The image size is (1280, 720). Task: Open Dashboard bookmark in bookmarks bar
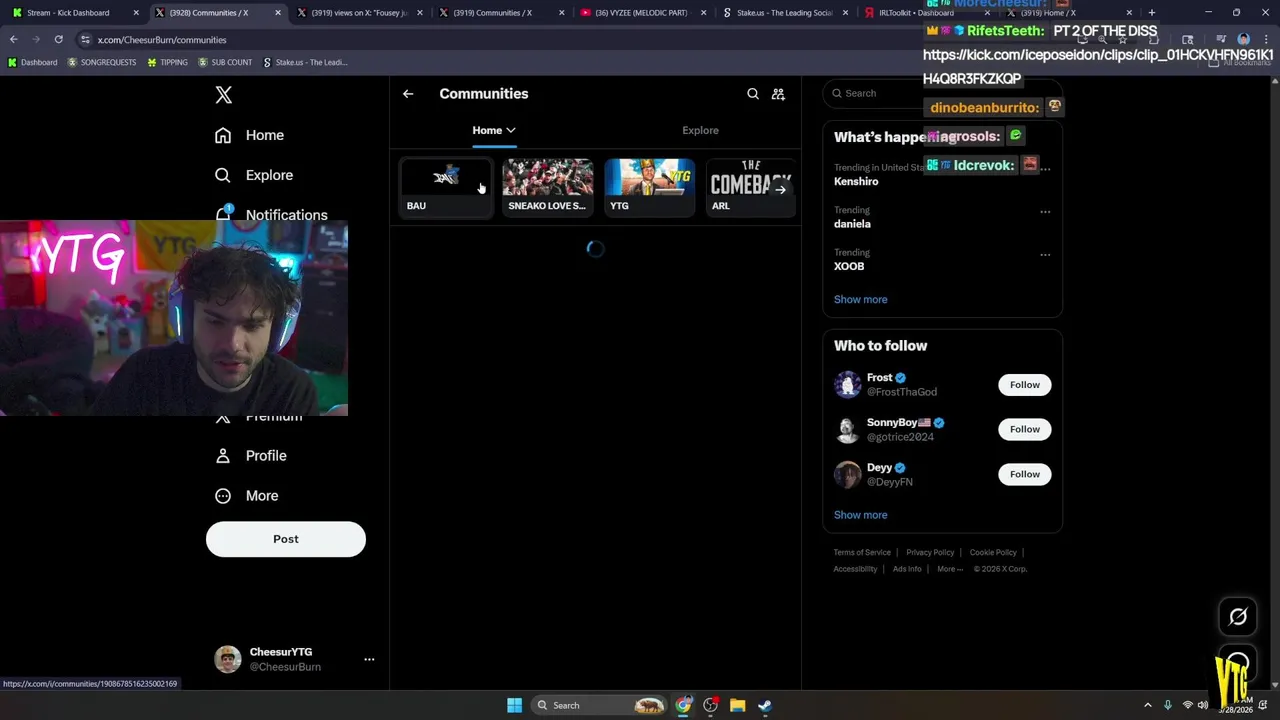pyautogui.click(x=33, y=62)
